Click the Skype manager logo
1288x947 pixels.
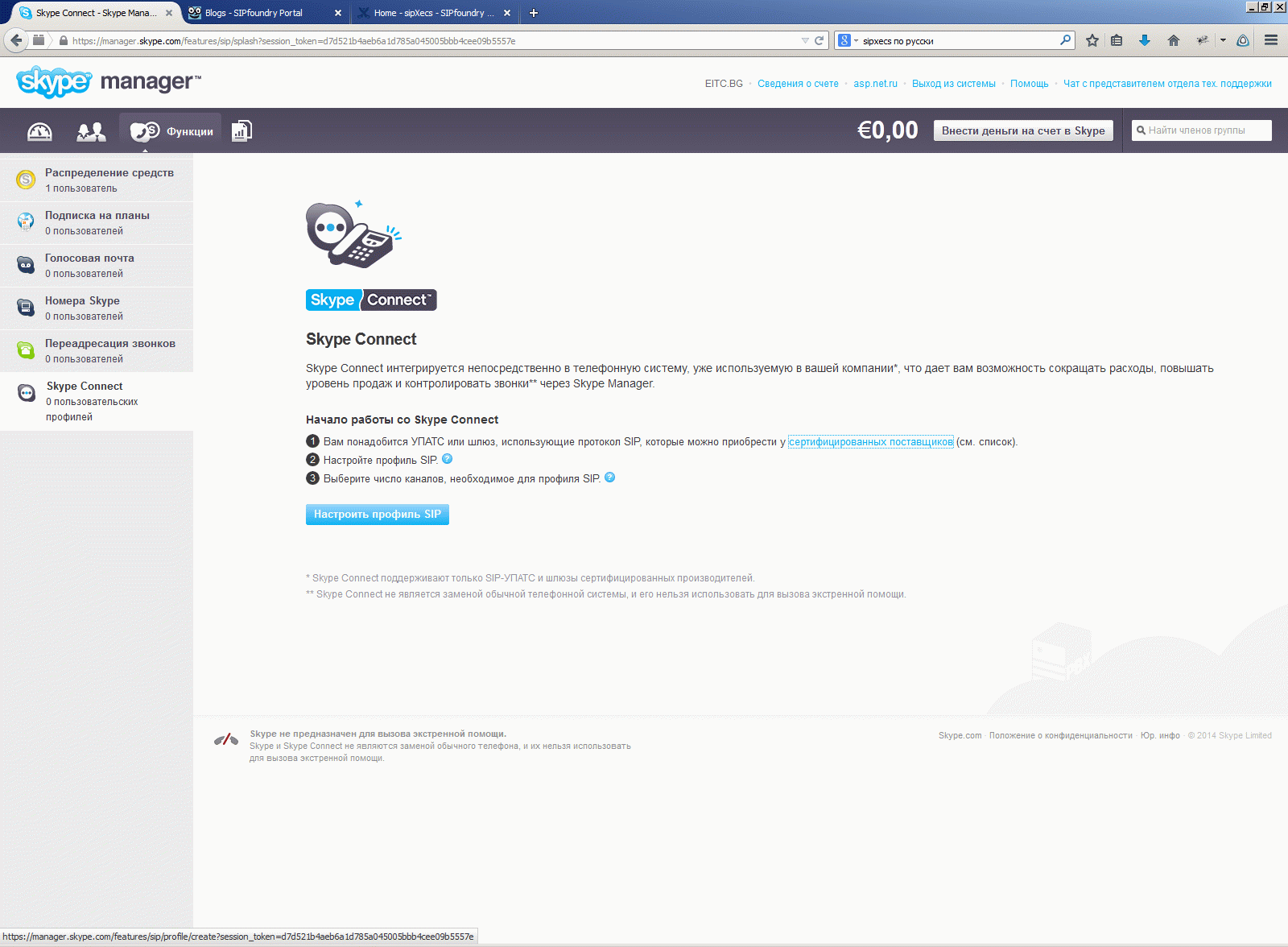[108, 81]
